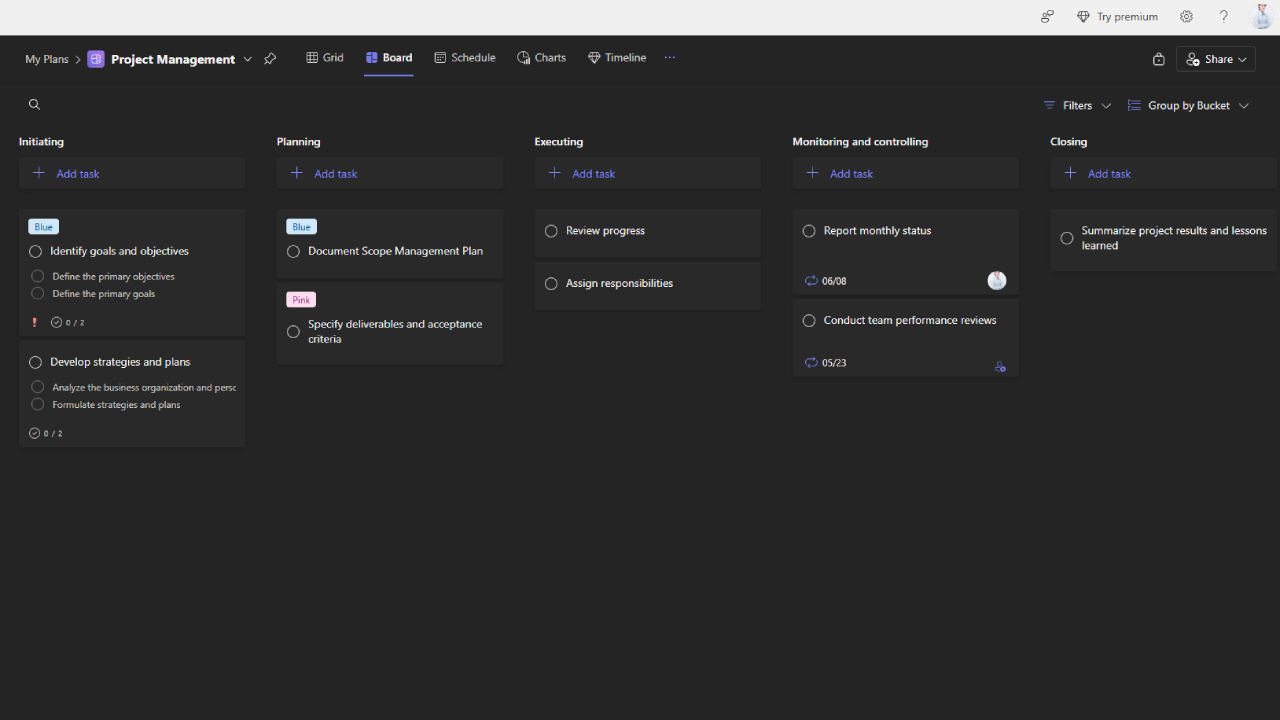Click the shopping bag icon near Share

click(1158, 59)
